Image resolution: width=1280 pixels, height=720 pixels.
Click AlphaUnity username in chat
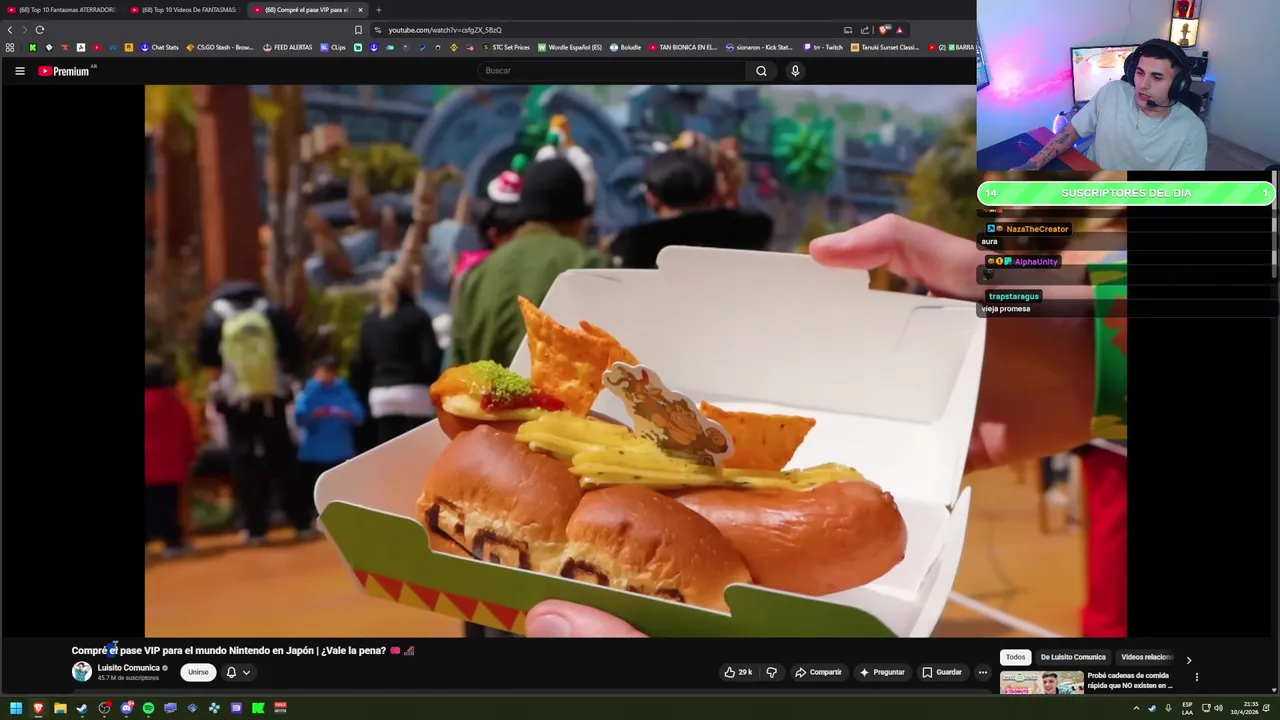coord(1035,262)
